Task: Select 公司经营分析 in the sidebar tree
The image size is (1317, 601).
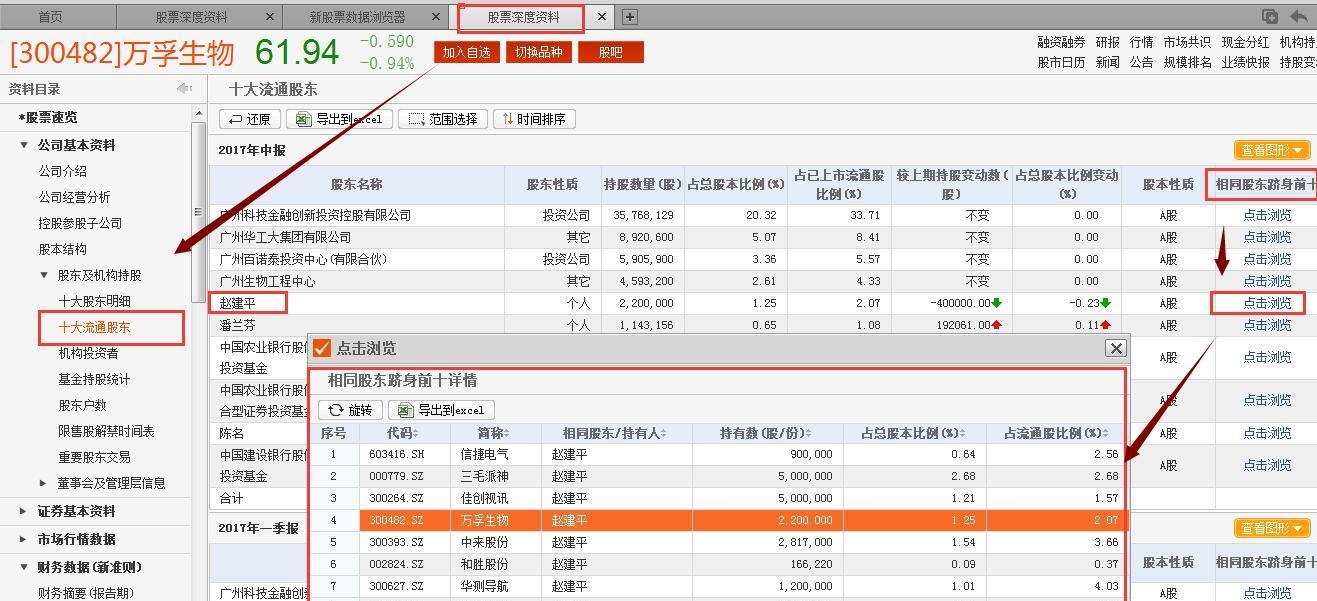Action: click(x=75, y=197)
